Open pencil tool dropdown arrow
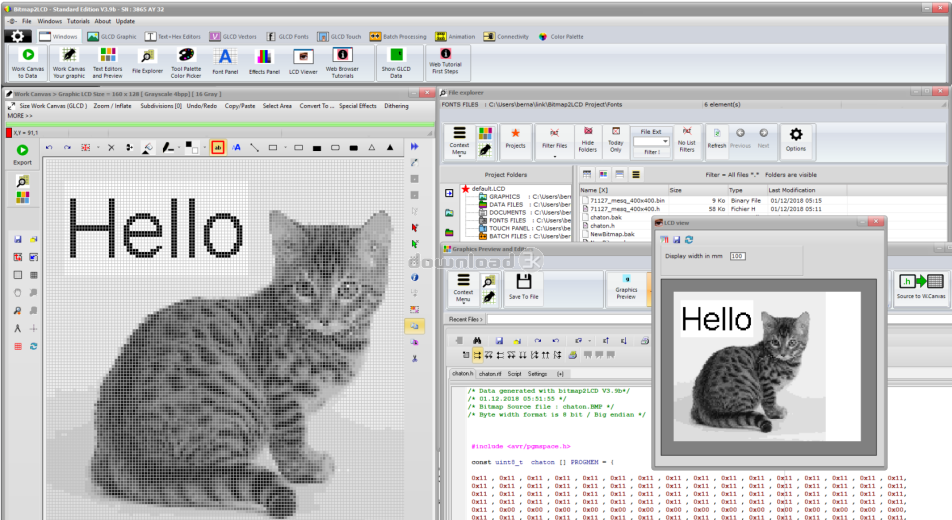The height and width of the screenshot is (520, 952). click(180, 148)
